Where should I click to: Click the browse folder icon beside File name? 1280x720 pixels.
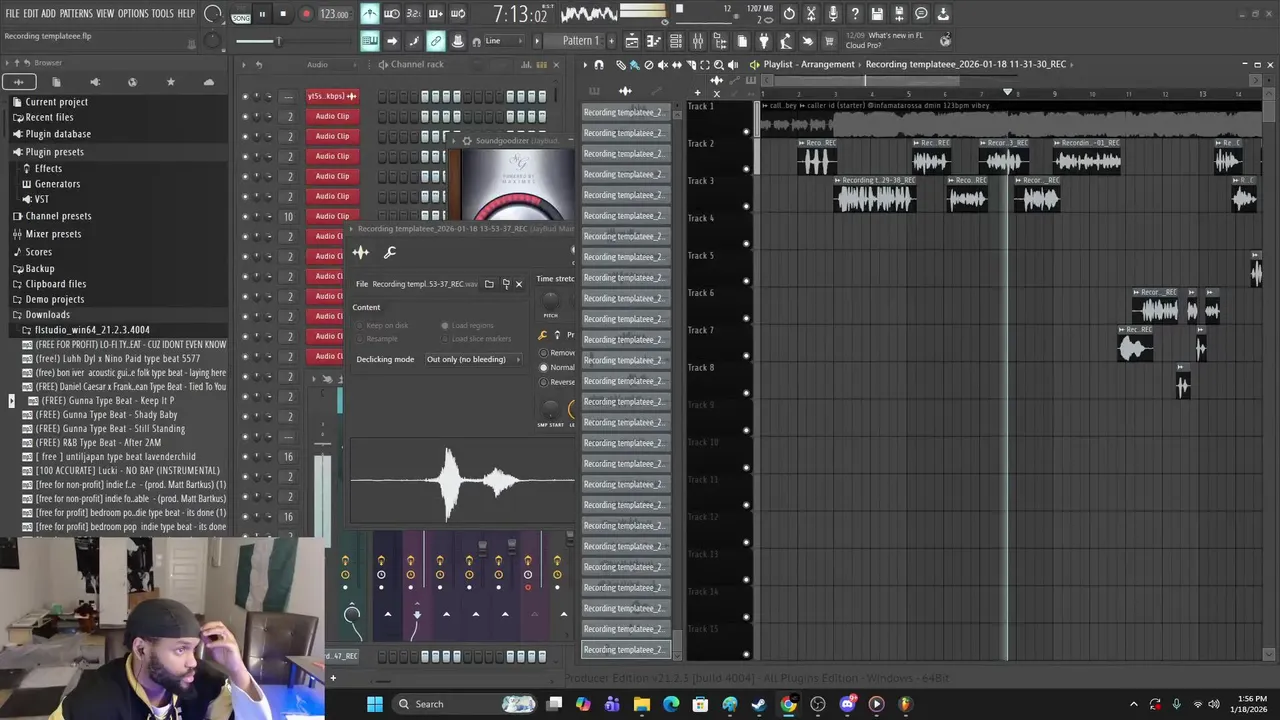489,284
